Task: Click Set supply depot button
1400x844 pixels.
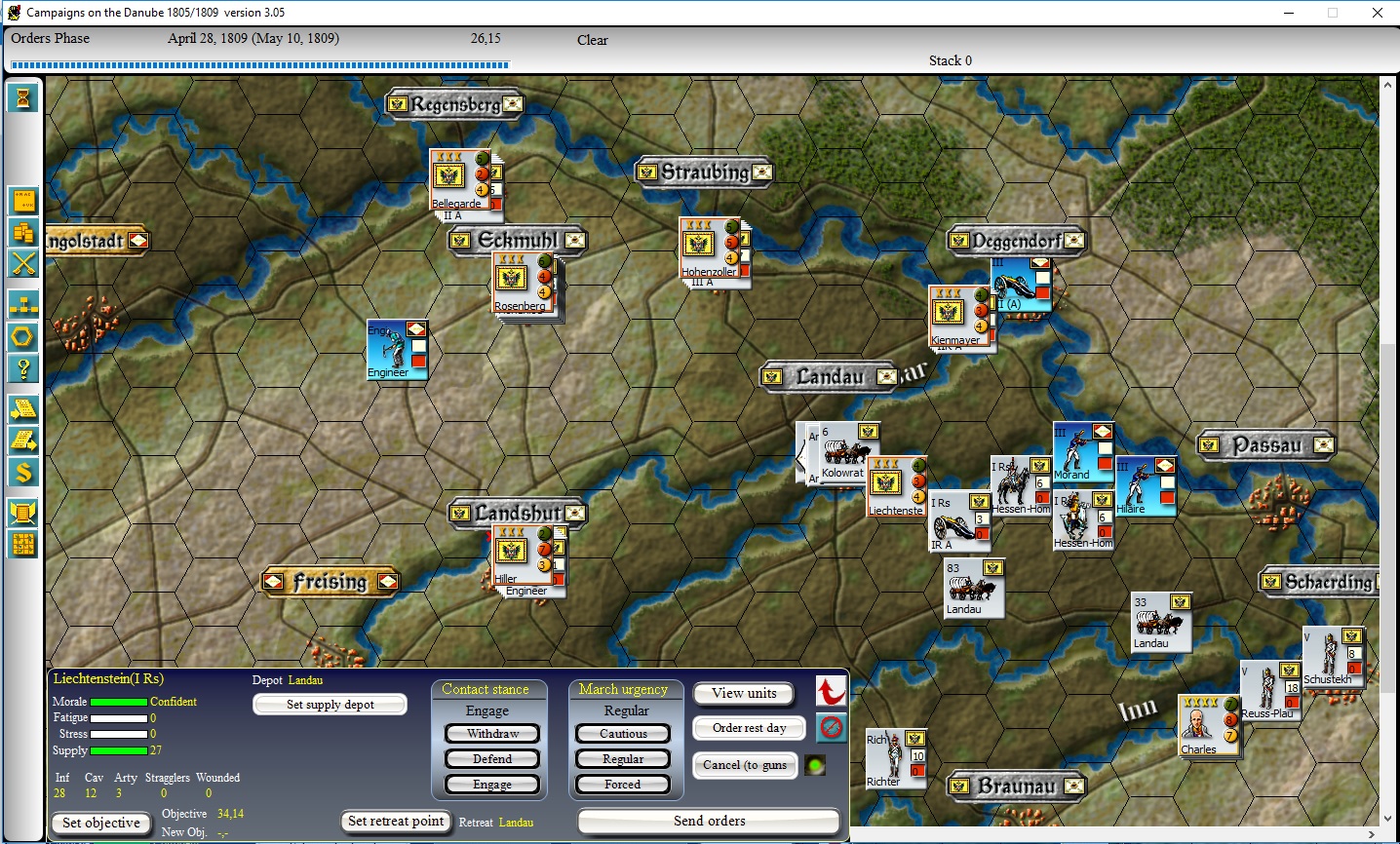Action: point(331,705)
